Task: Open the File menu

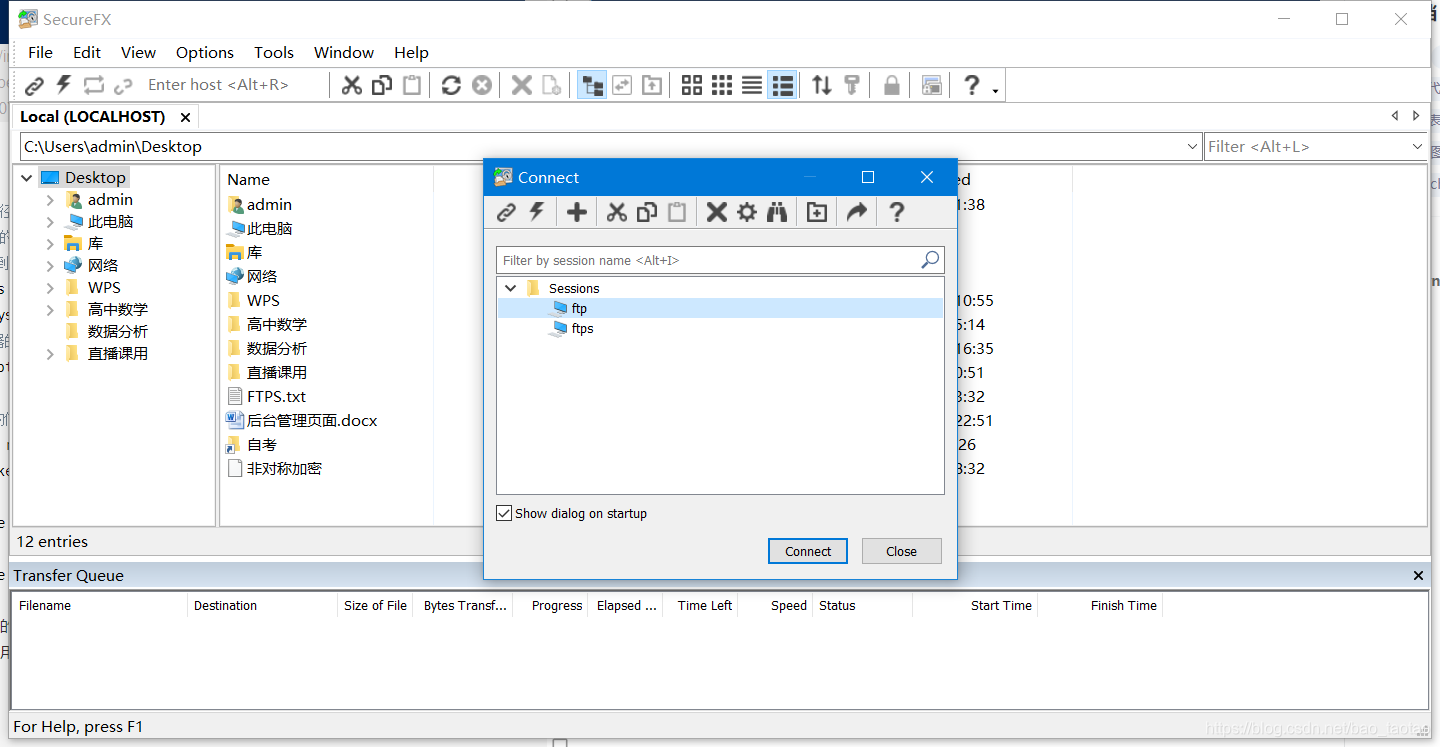Action: [41, 53]
